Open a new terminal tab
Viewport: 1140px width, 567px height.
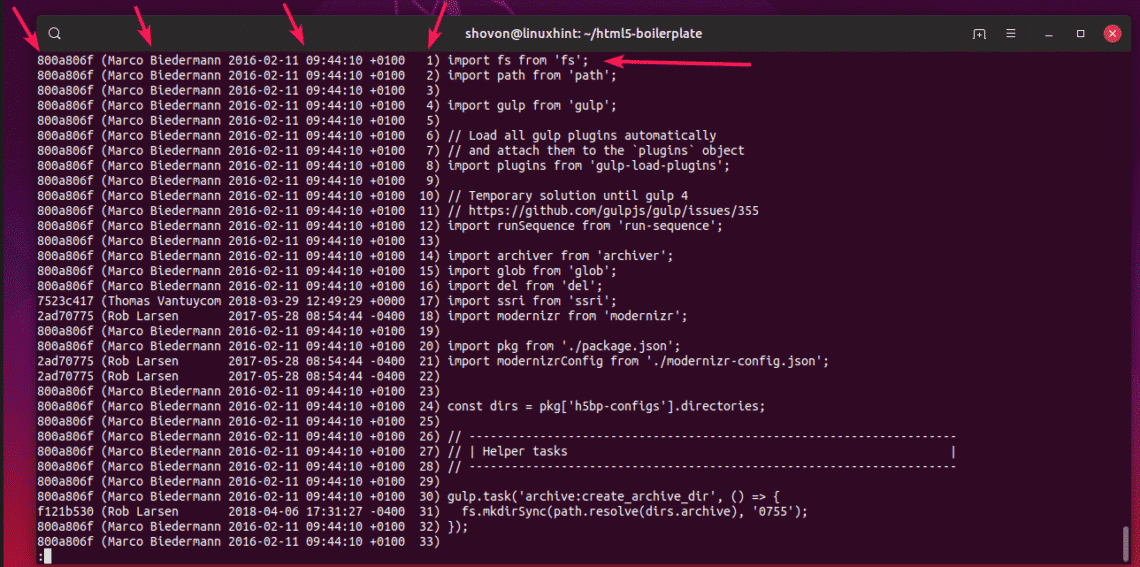(x=979, y=33)
